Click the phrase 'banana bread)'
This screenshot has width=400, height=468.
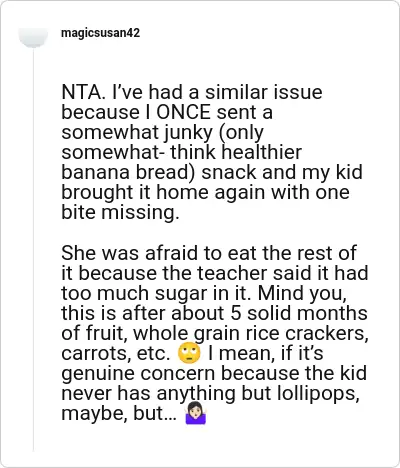(x=128, y=172)
